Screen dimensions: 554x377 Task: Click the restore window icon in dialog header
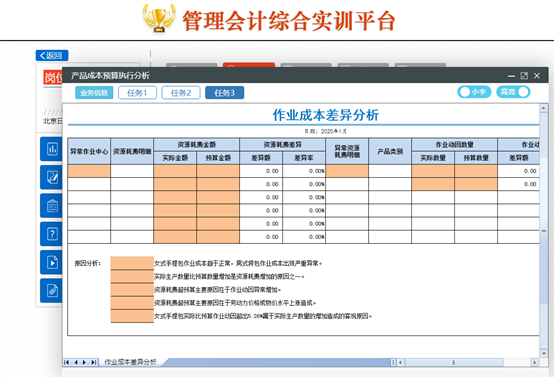(x=524, y=76)
